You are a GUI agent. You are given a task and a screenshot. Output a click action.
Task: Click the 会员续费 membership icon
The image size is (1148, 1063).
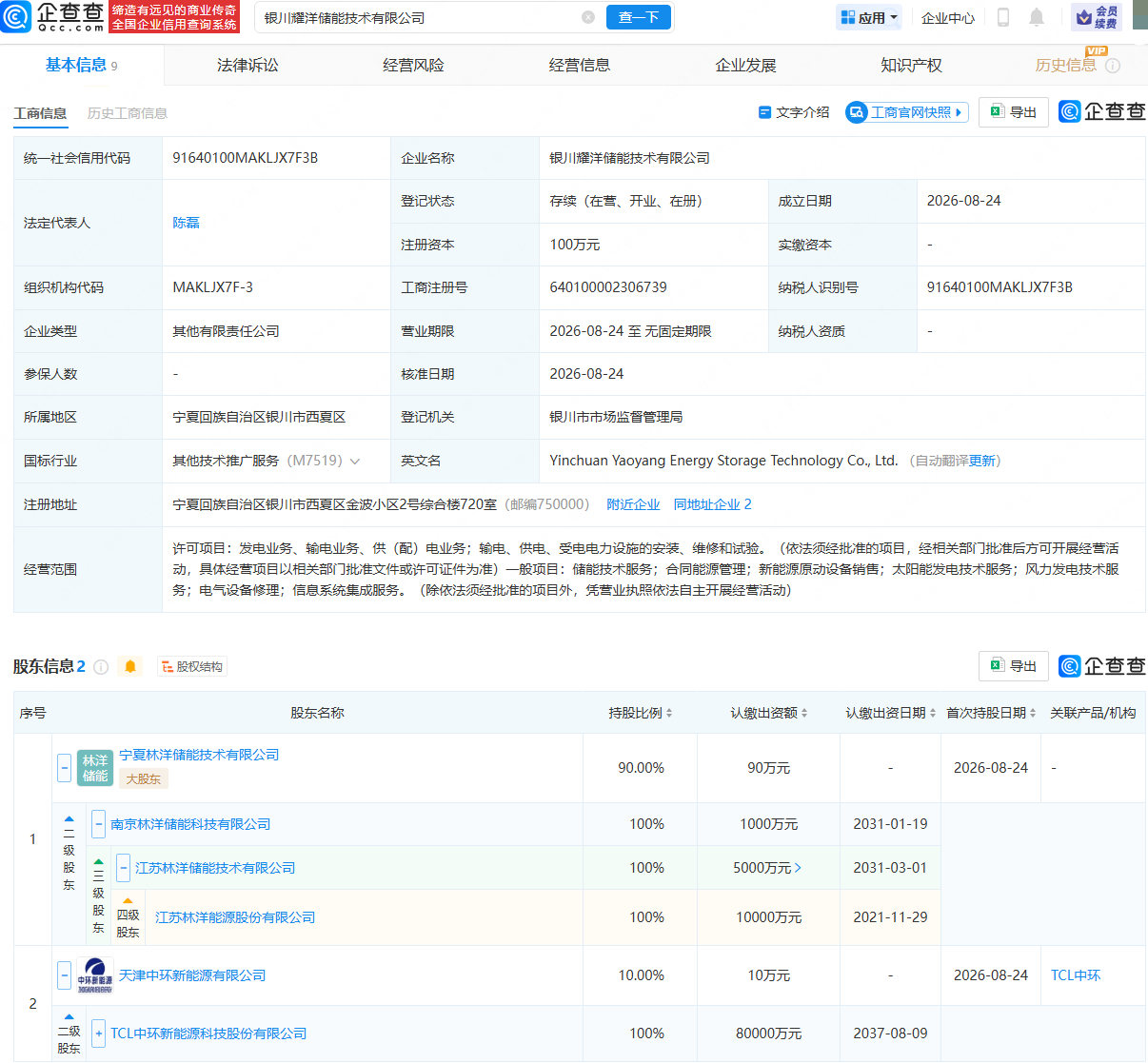click(1097, 17)
